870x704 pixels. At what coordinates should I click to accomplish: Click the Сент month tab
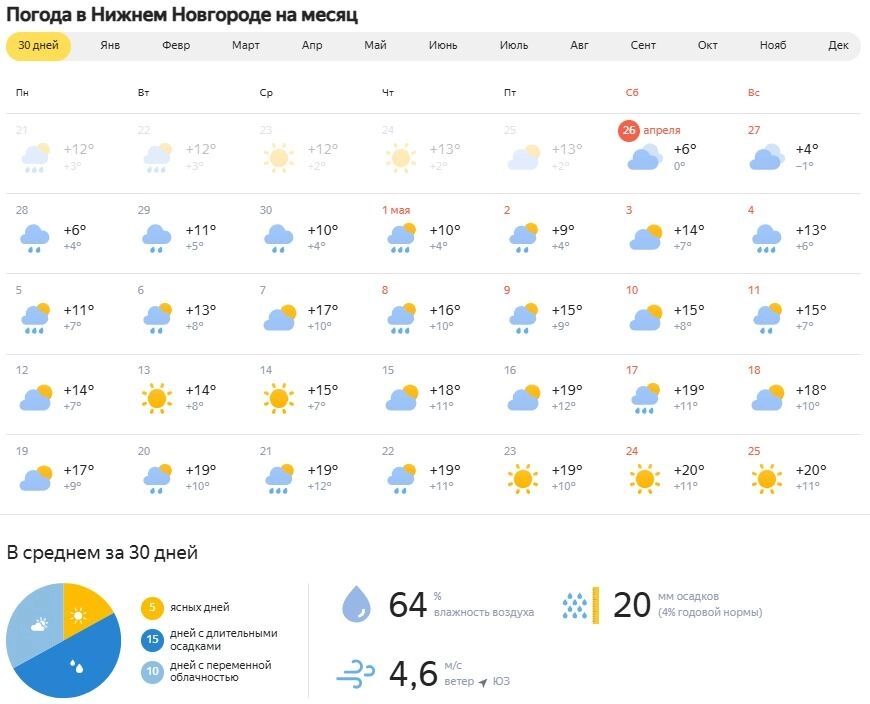coord(643,46)
